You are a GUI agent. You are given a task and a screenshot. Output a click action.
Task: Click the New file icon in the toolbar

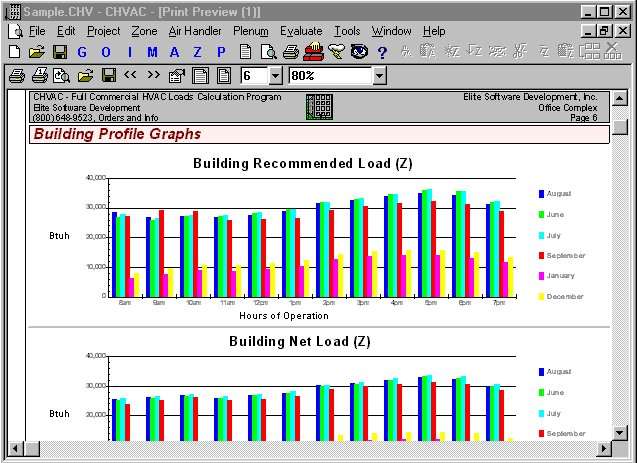(13, 51)
